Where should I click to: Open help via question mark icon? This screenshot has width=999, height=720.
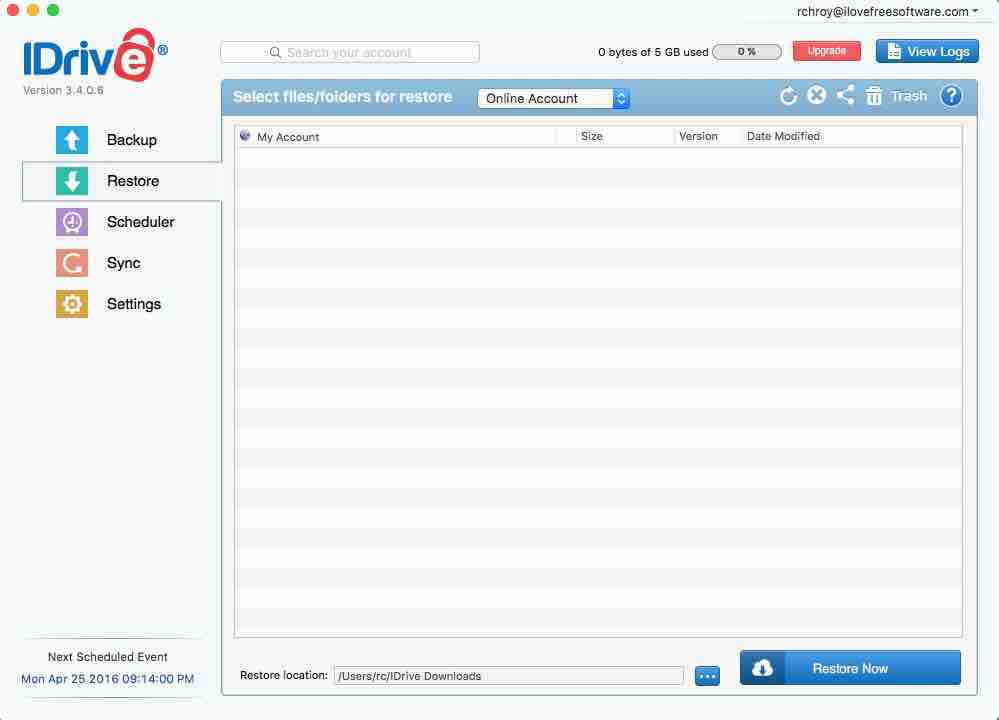(951, 96)
